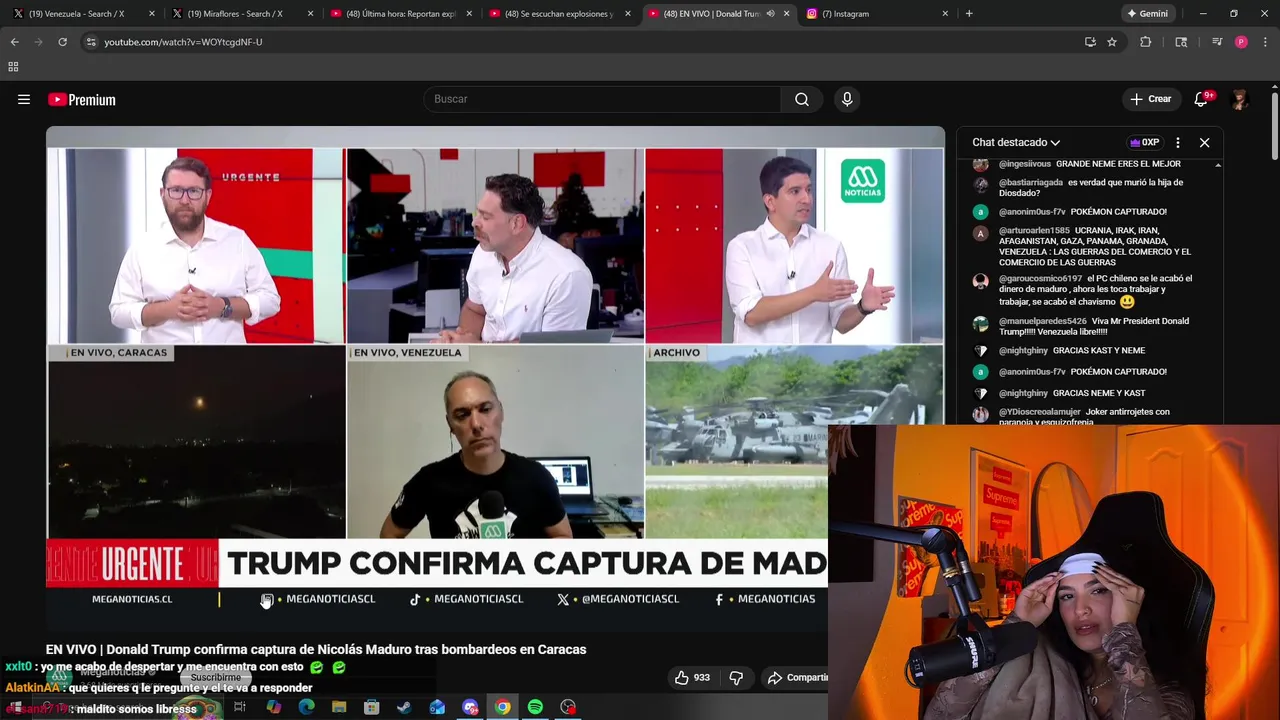Expand the Chat destacado dropdown
Viewport: 1280px width, 720px height.
coord(1016,142)
